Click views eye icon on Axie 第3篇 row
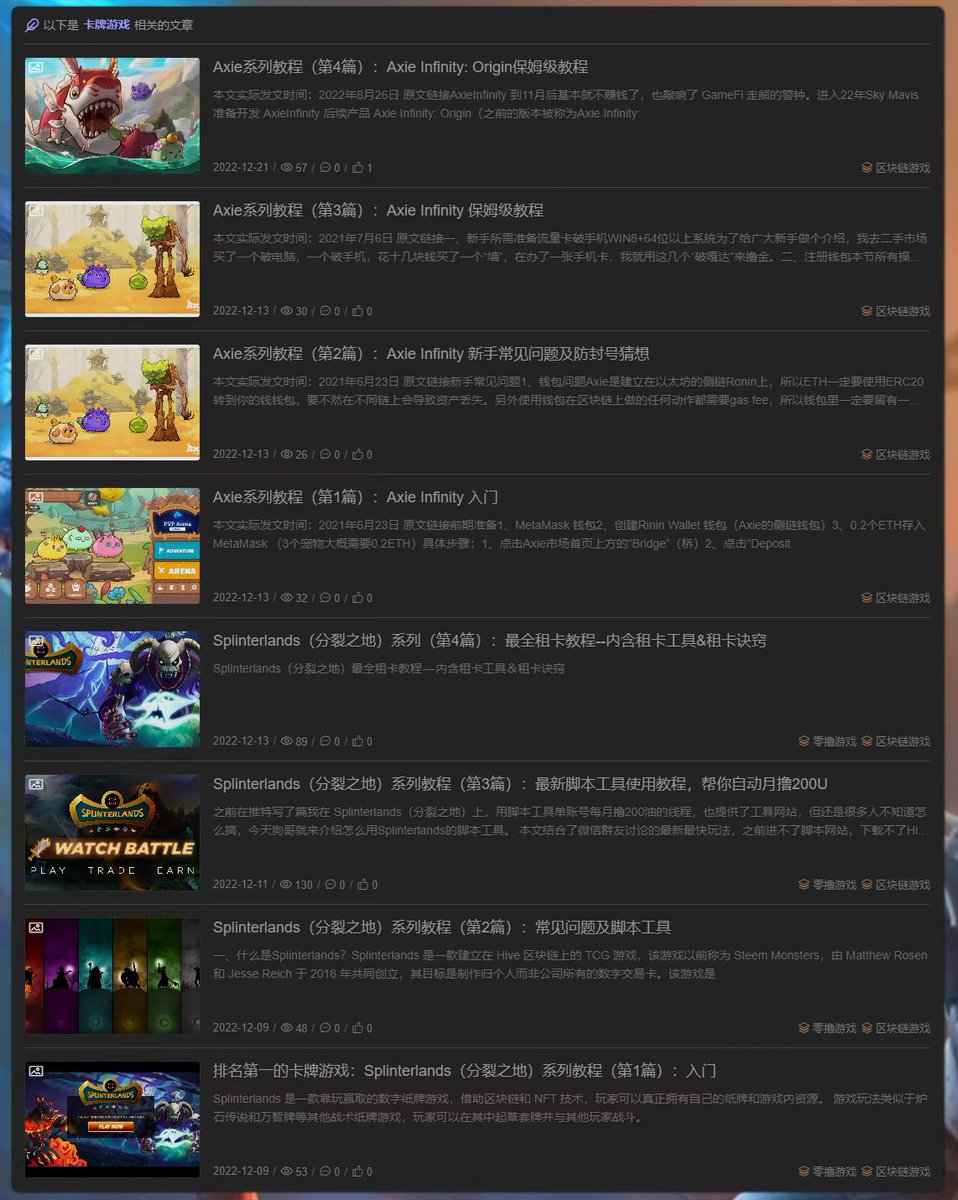This screenshot has width=958, height=1200. point(286,311)
